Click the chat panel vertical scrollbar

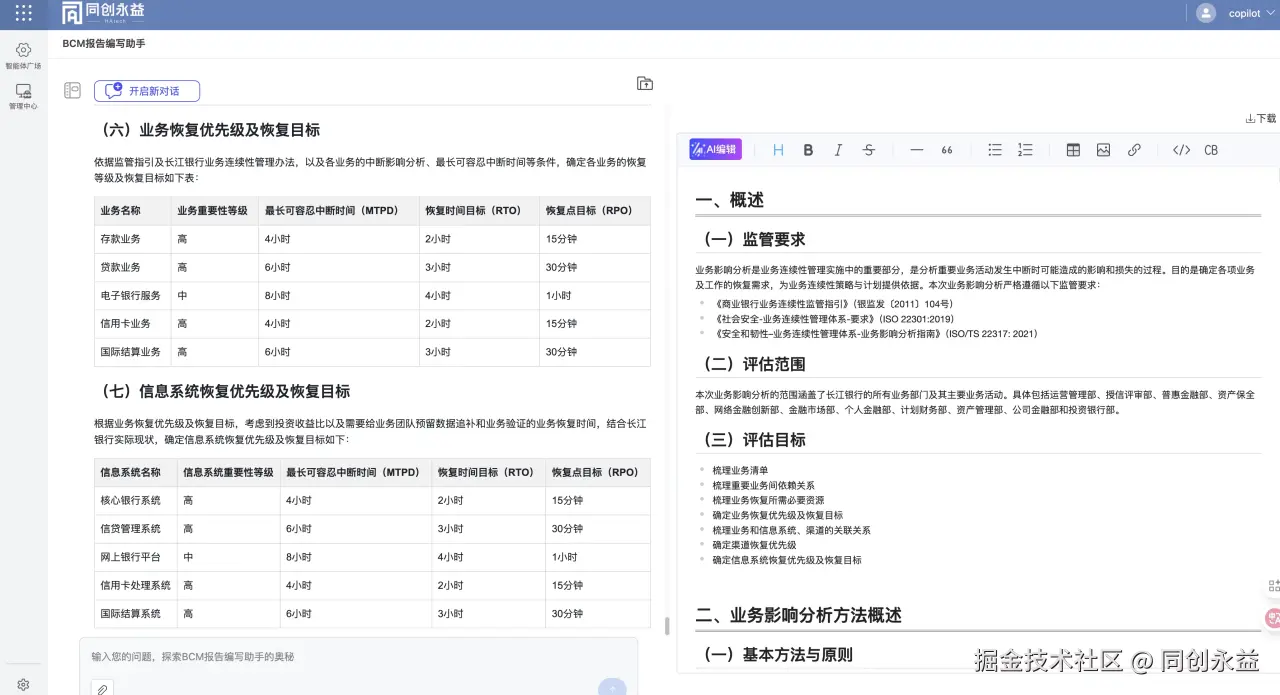coord(667,625)
